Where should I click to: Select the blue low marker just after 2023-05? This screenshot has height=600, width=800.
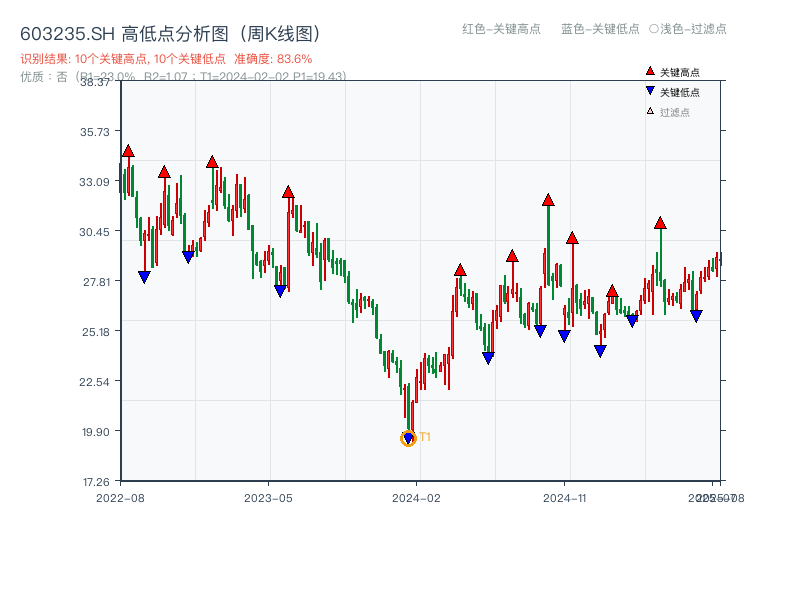[x=280, y=291]
